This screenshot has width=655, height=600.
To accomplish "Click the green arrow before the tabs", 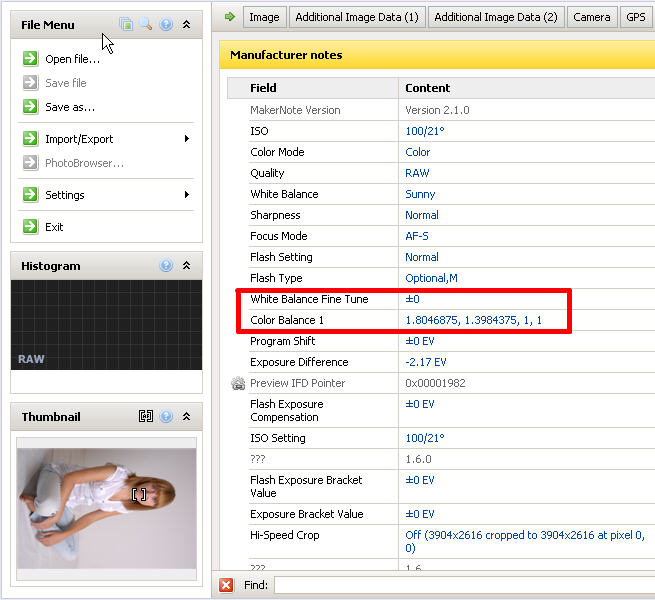I will point(230,17).
